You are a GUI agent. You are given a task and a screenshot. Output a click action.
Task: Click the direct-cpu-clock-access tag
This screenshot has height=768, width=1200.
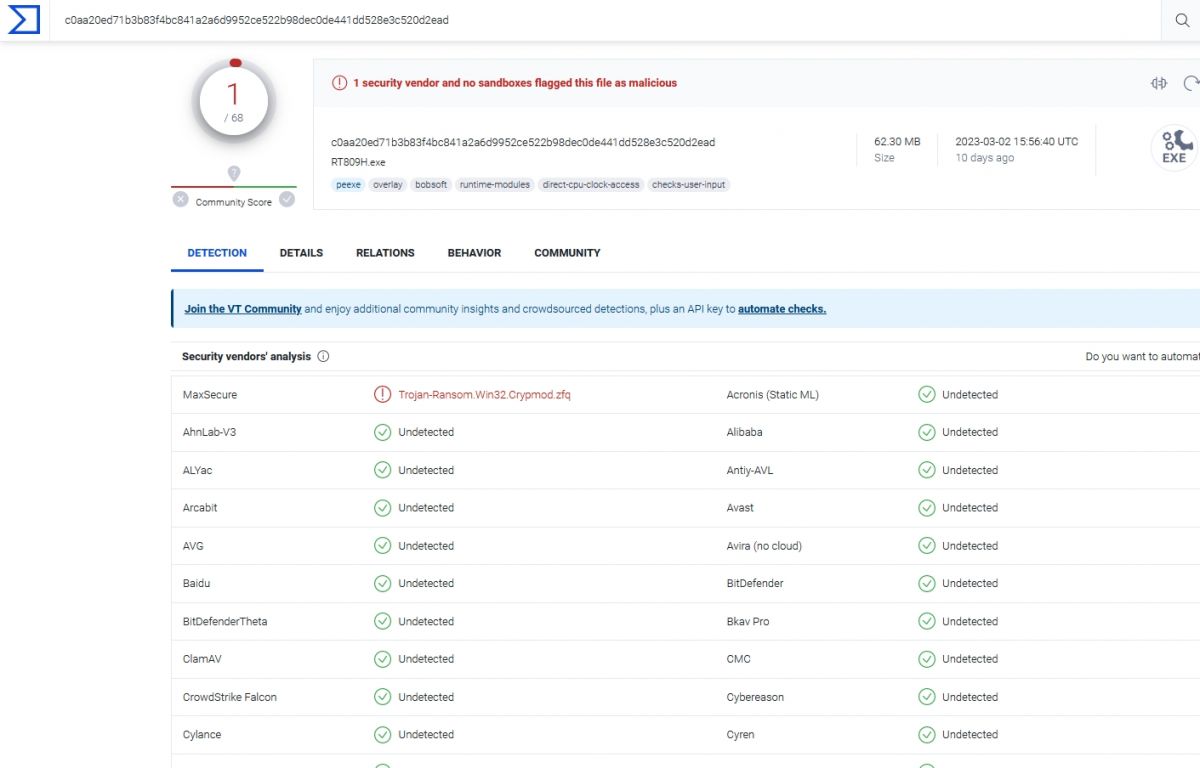point(591,184)
